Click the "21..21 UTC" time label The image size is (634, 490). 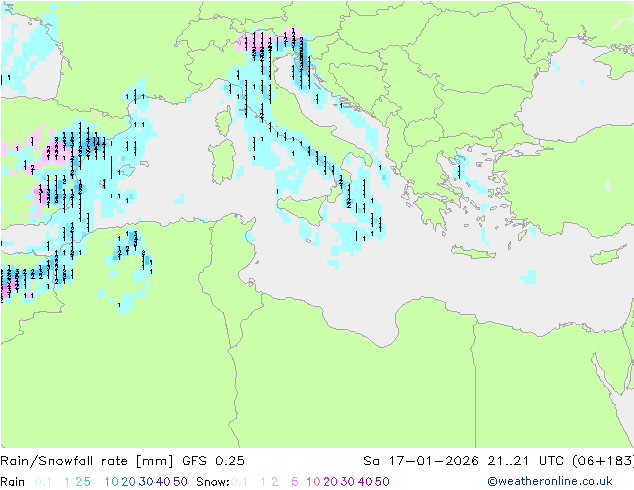click(526, 461)
